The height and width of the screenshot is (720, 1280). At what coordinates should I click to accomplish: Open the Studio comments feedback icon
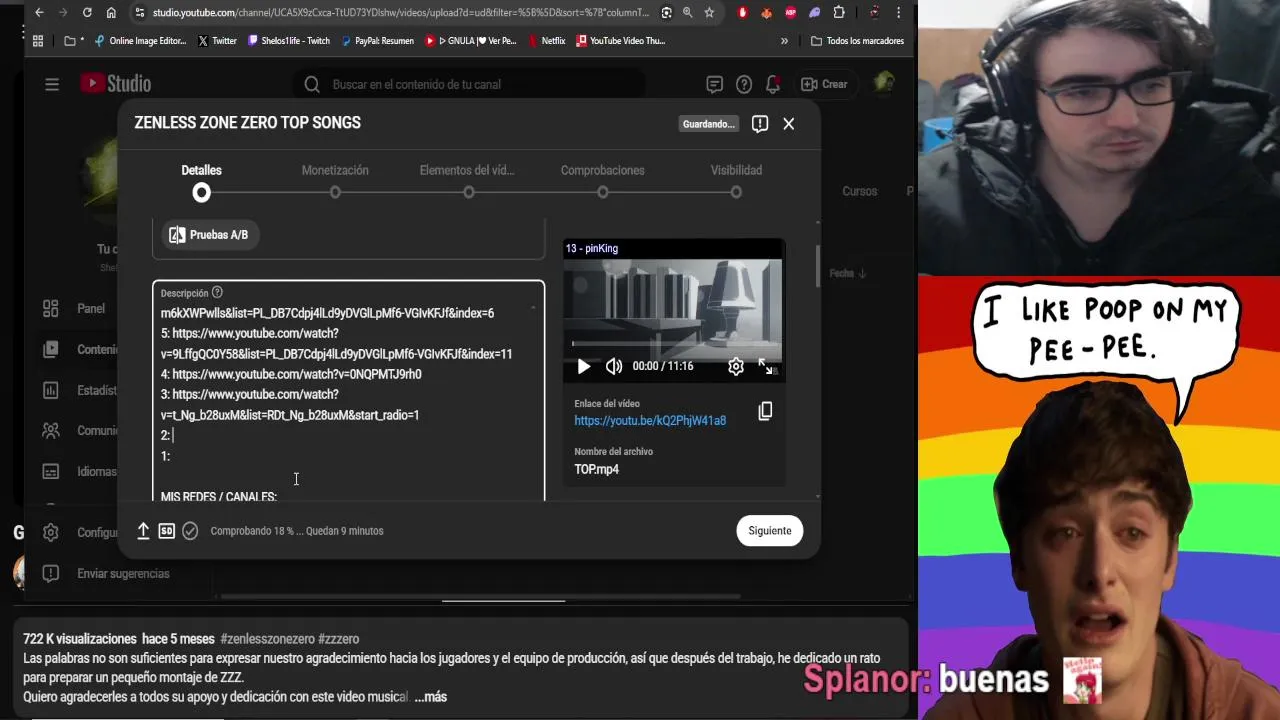[x=714, y=84]
